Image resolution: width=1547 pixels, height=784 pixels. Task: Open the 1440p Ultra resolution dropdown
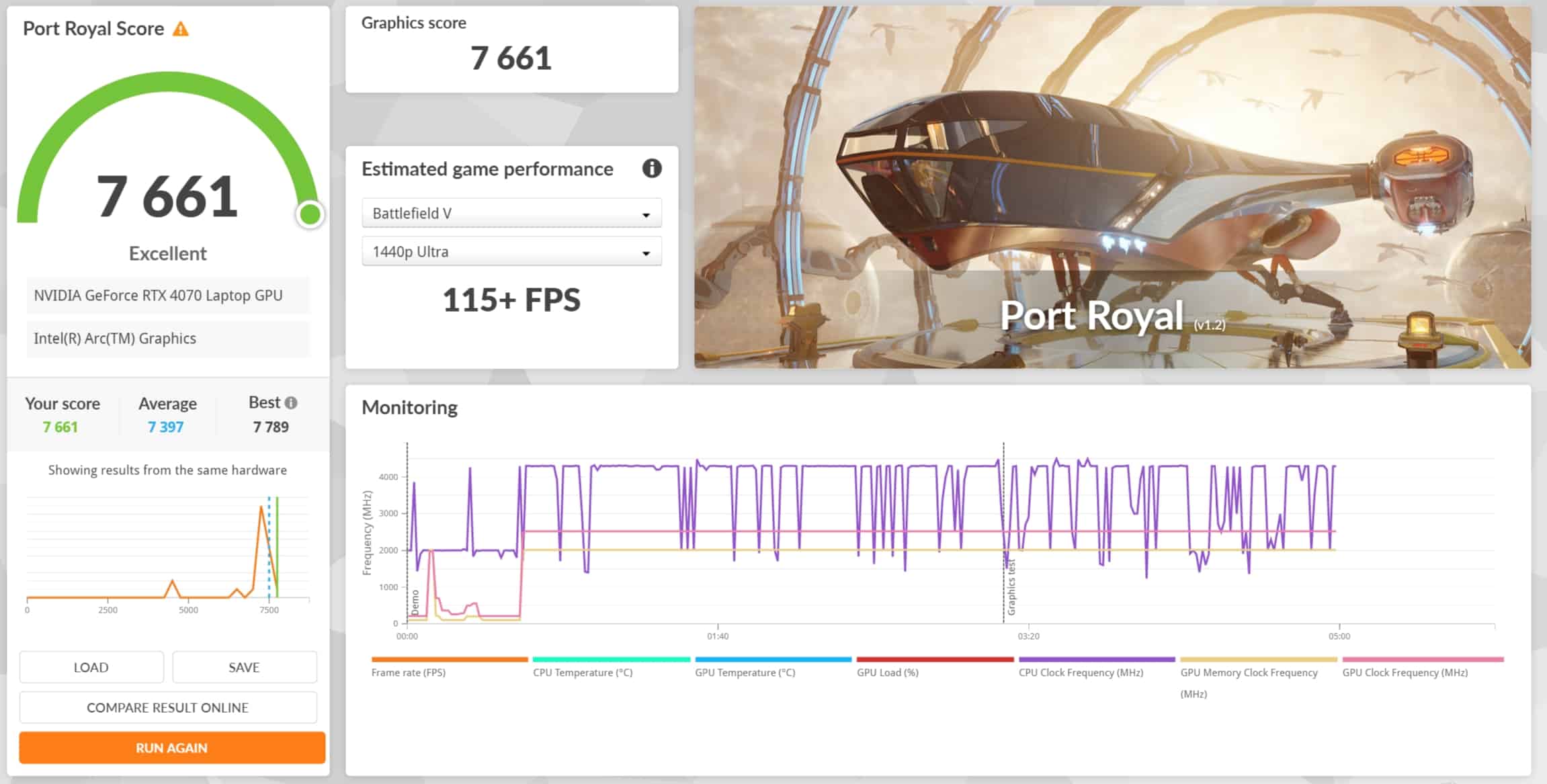click(x=511, y=252)
